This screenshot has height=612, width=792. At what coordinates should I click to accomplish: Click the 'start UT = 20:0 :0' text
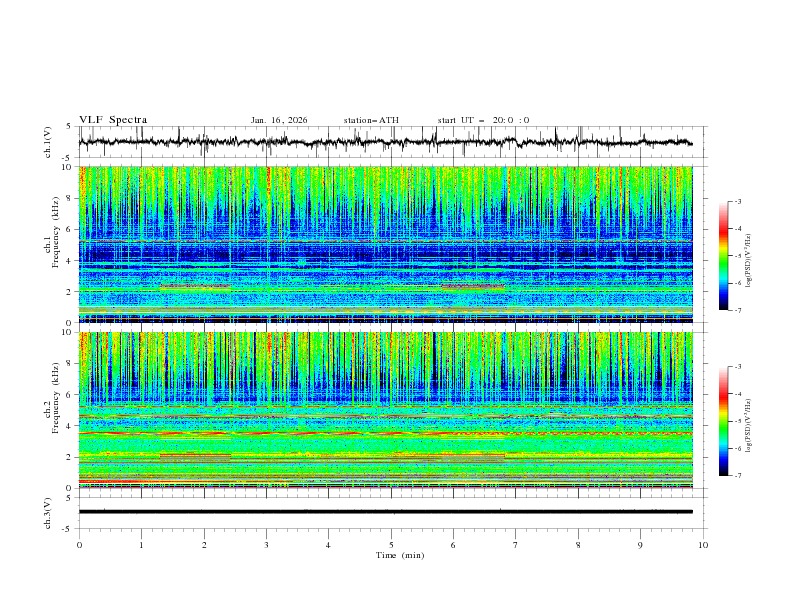click(x=483, y=120)
